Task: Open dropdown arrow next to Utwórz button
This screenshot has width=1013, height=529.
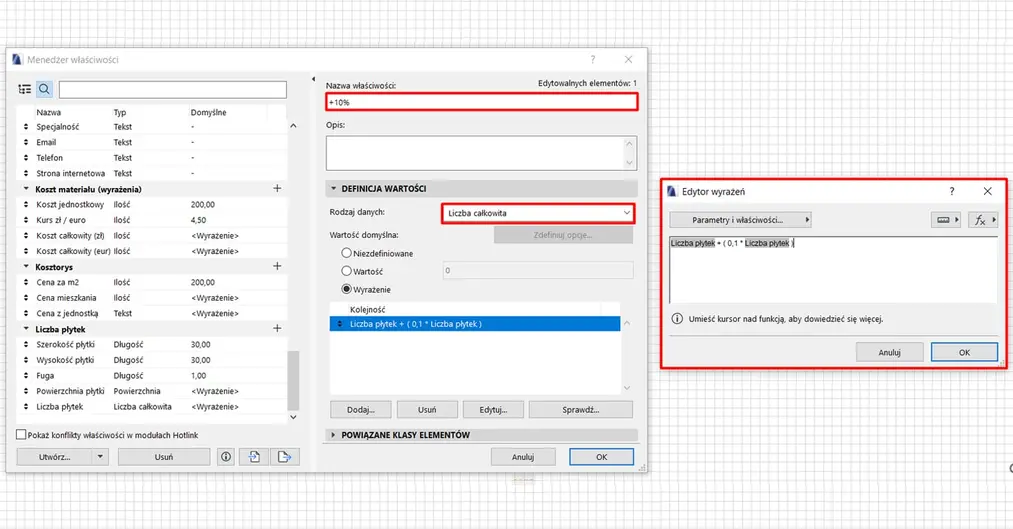Action: pyautogui.click(x=100, y=457)
